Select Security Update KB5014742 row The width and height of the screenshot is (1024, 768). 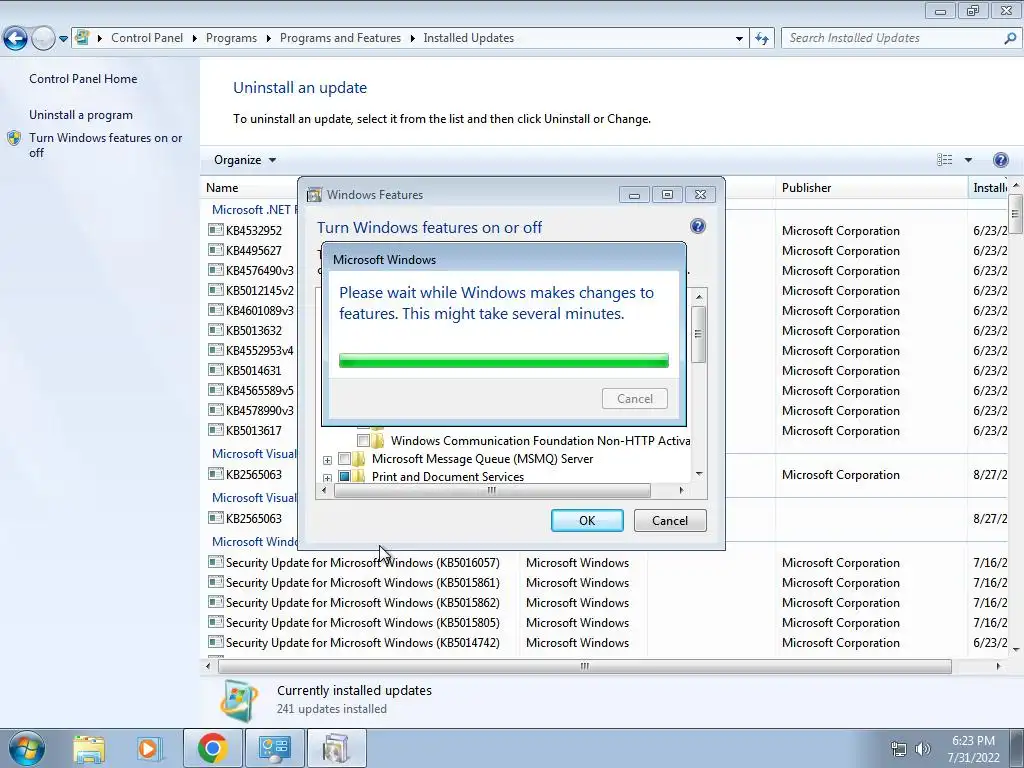607,643
